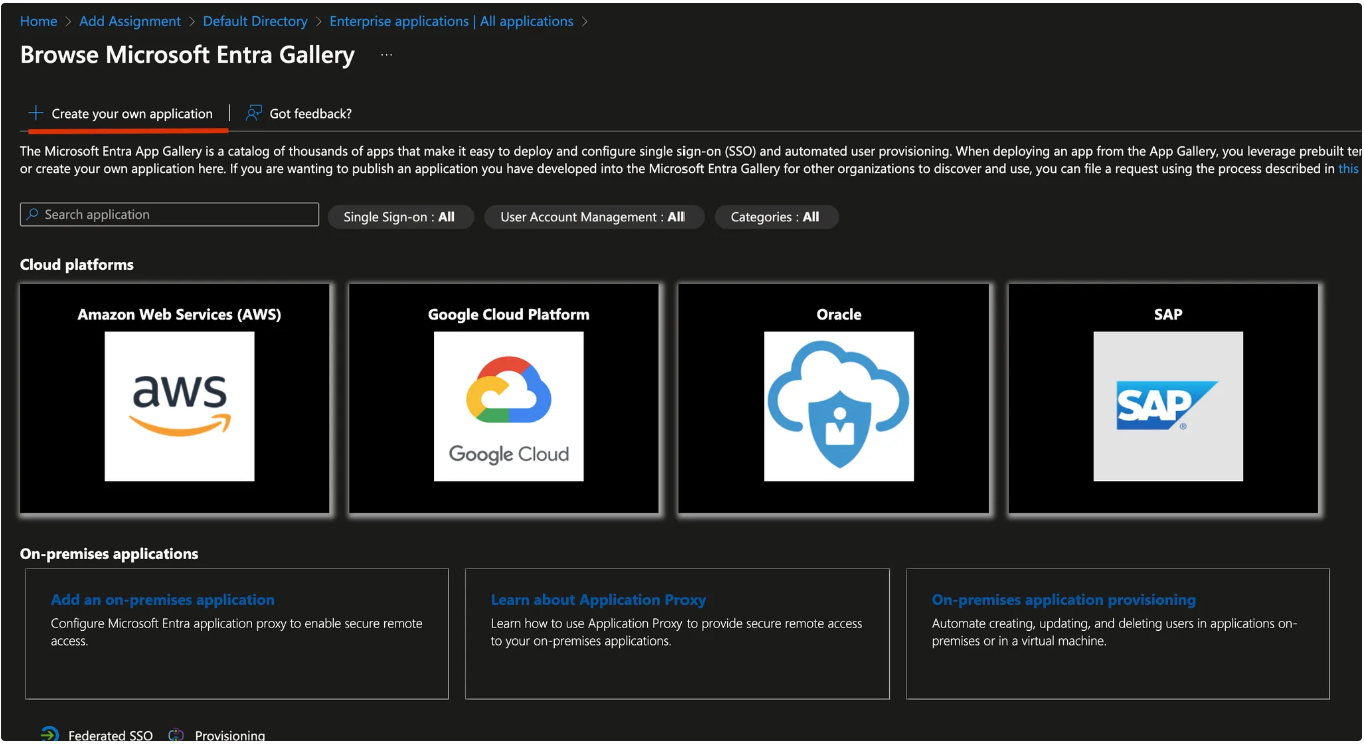Click Browse Microsoft Entra Gallery title
Viewport: 1364px width, 744px height.
tap(187, 55)
